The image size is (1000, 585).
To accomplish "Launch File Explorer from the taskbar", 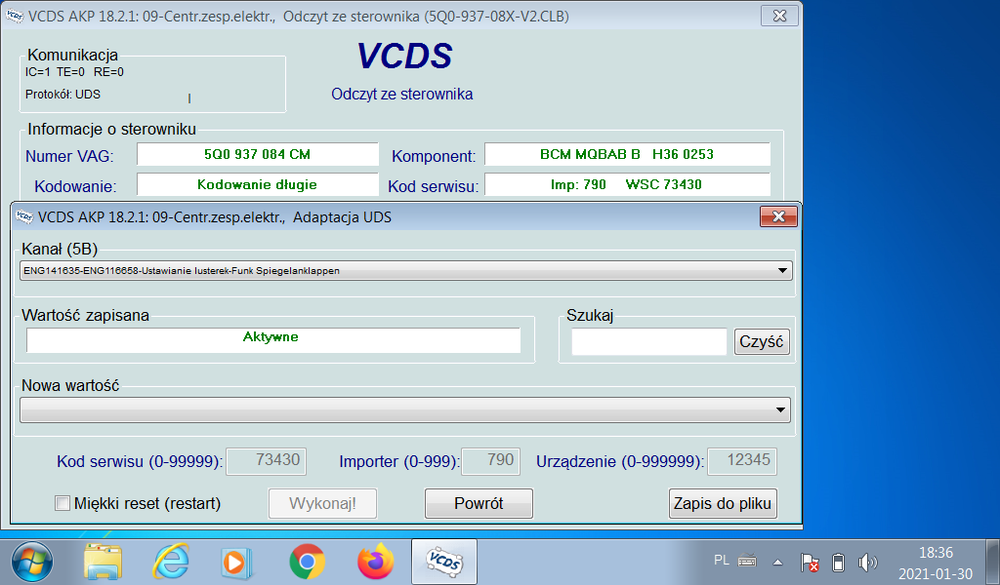I will coord(103,562).
